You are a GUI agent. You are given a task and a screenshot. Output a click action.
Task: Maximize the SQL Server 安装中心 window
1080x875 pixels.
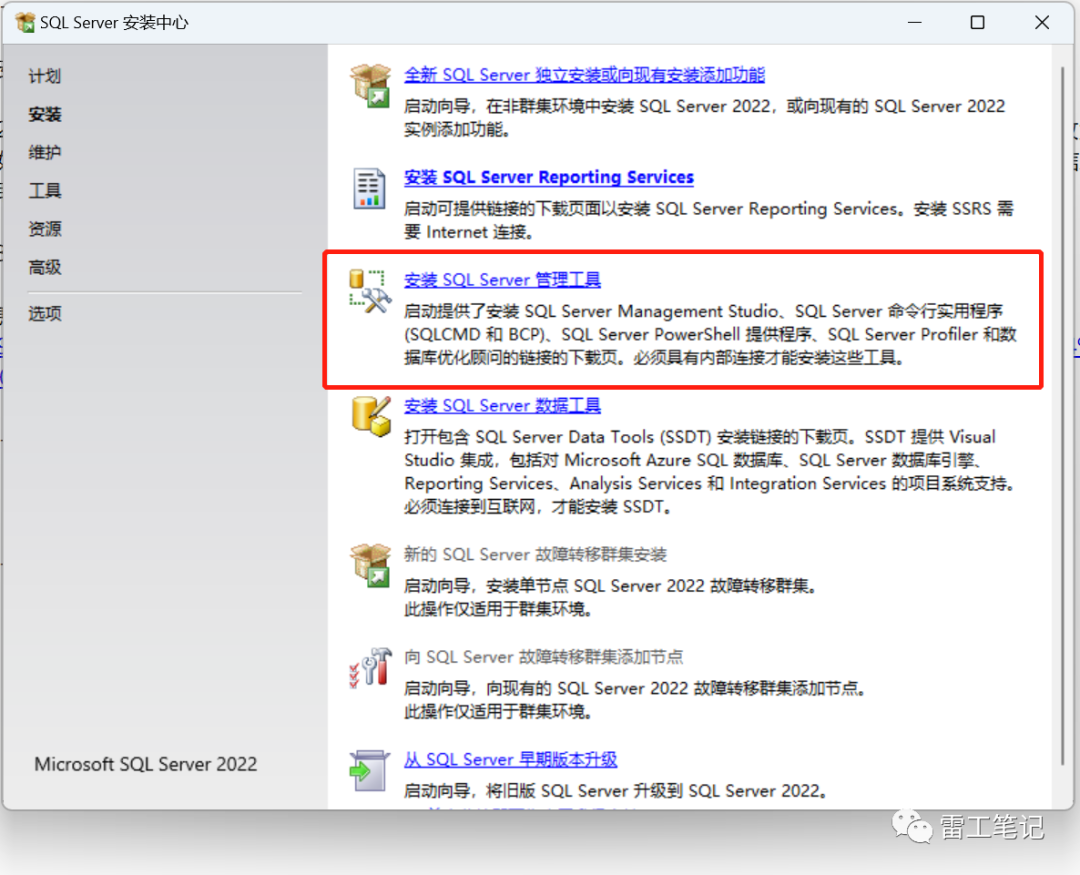[977, 23]
